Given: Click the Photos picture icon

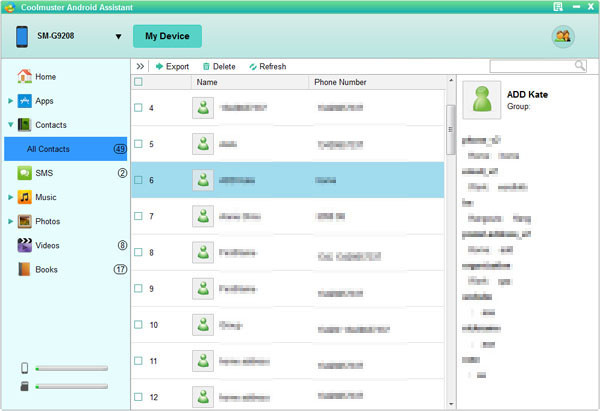Looking at the screenshot, I should tap(24, 221).
